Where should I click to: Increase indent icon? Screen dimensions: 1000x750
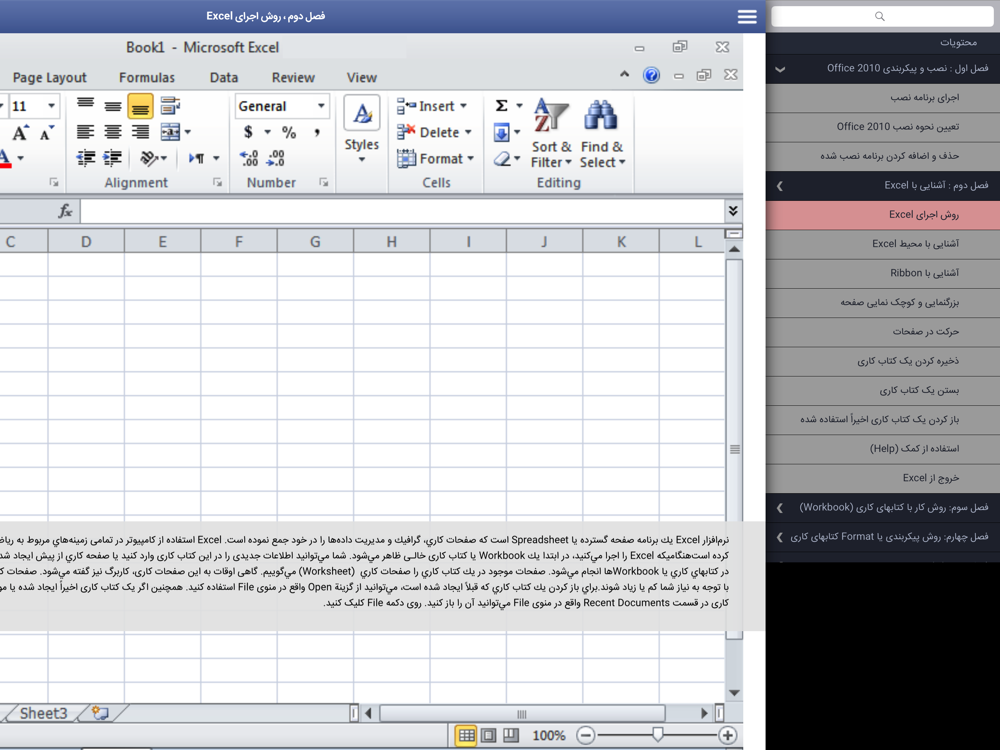pos(113,158)
